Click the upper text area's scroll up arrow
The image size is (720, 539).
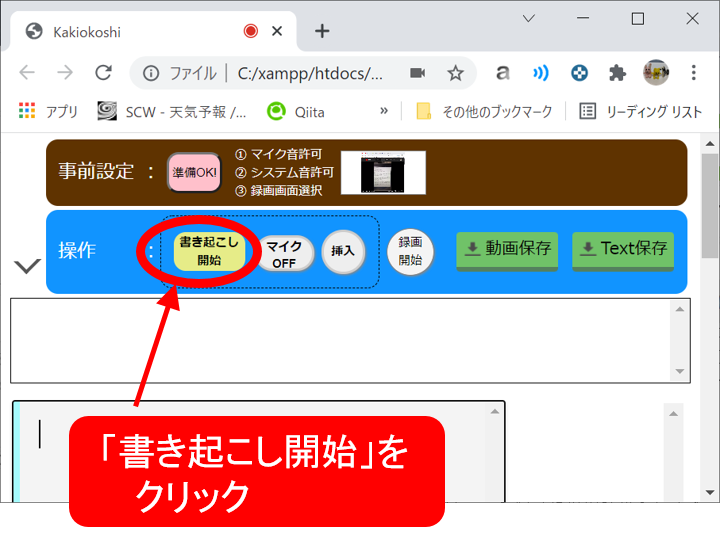680,309
